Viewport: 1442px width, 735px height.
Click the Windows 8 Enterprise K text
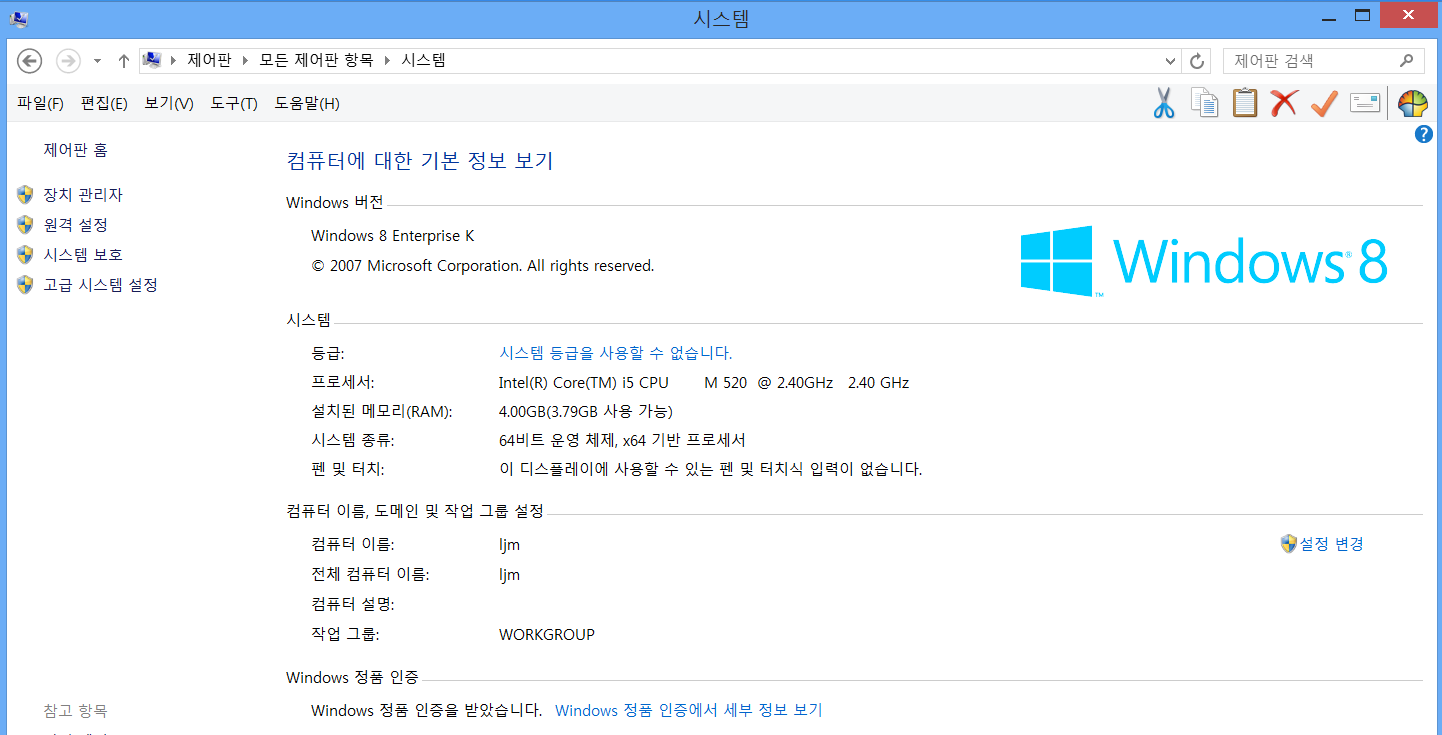[393, 236]
